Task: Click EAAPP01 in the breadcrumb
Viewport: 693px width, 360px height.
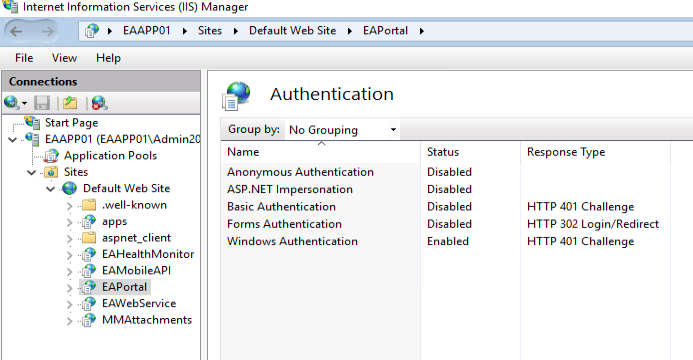Action: (x=147, y=30)
